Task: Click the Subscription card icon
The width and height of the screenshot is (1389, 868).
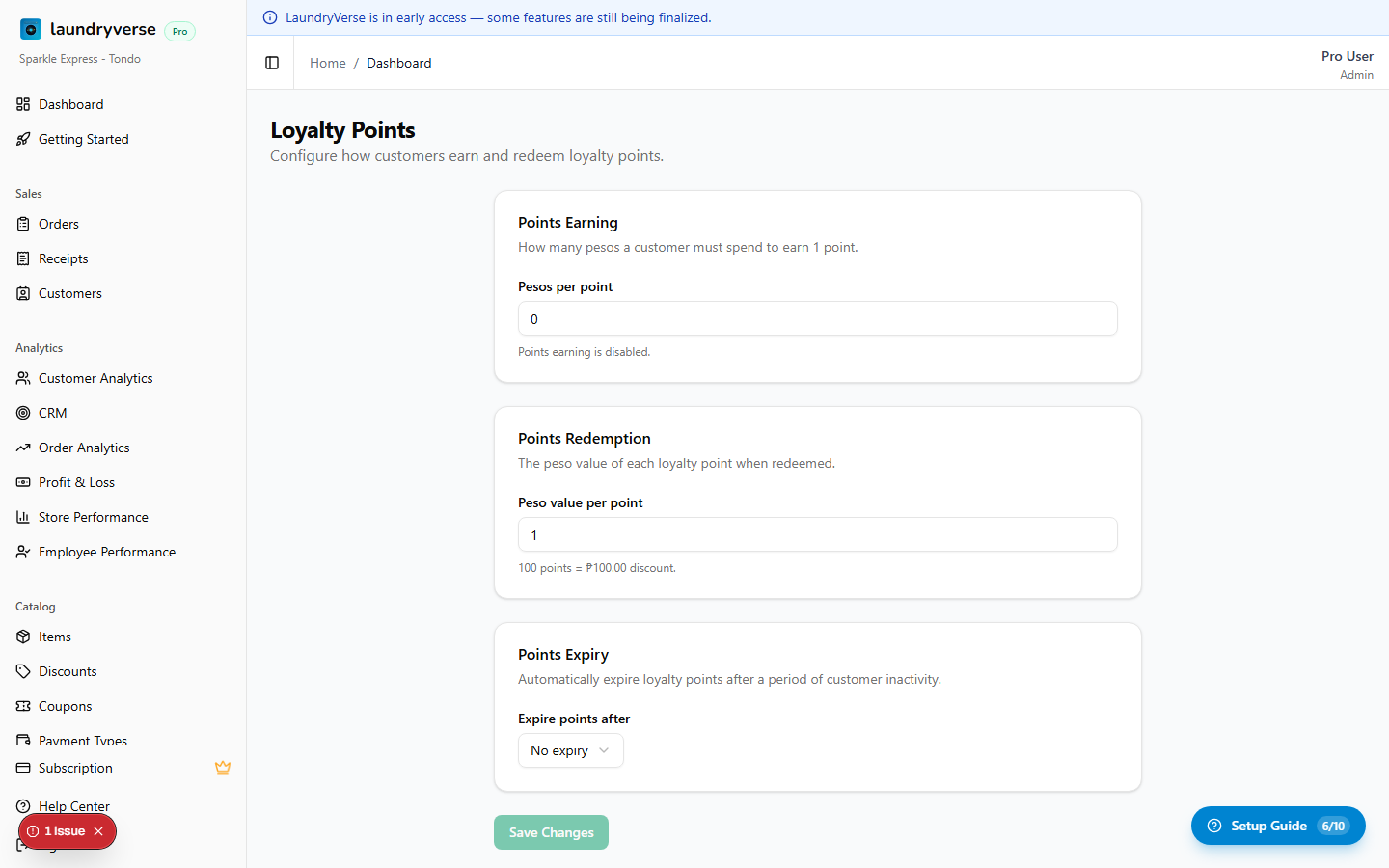Action: [x=23, y=768]
